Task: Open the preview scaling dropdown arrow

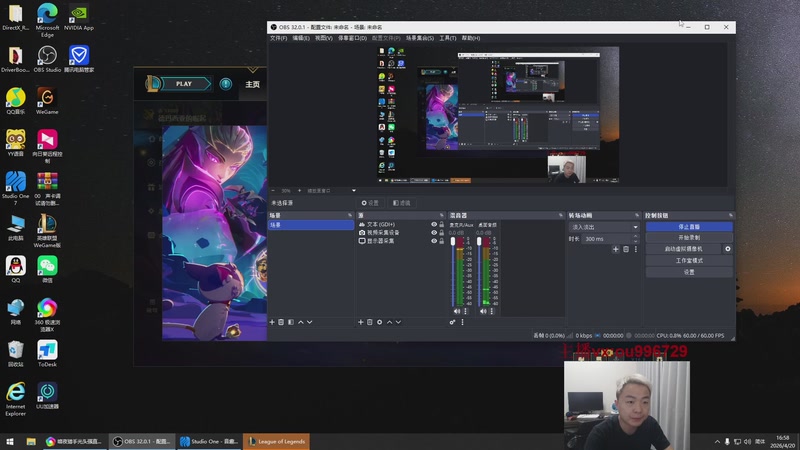Action: [x=354, y=191]
